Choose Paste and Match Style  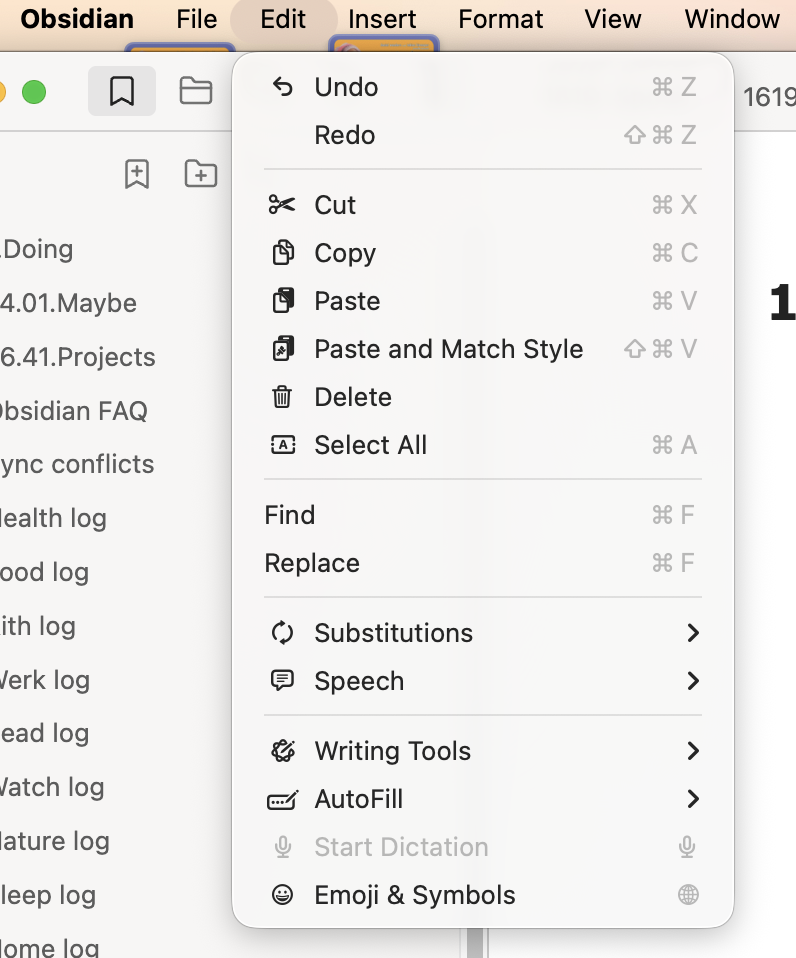click(x=448, y=349)
